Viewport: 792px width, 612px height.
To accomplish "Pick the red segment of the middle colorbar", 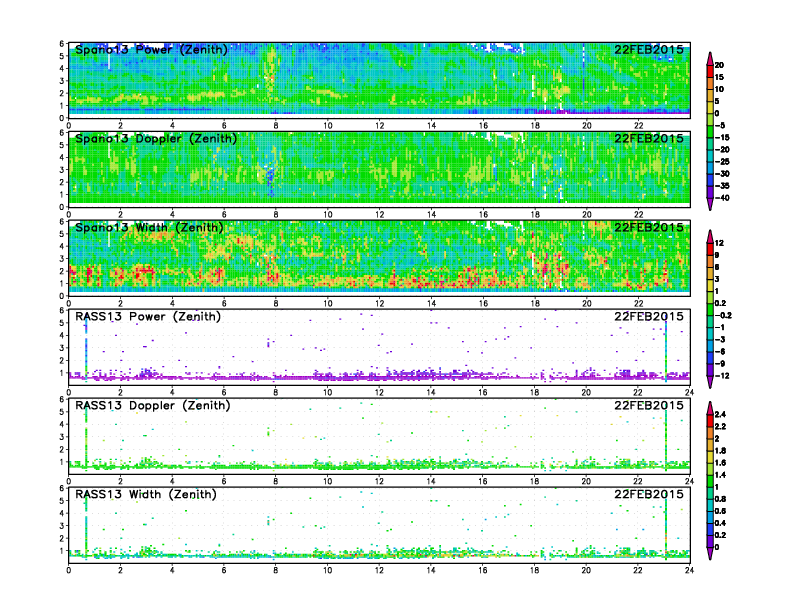I will click(710, 249).
